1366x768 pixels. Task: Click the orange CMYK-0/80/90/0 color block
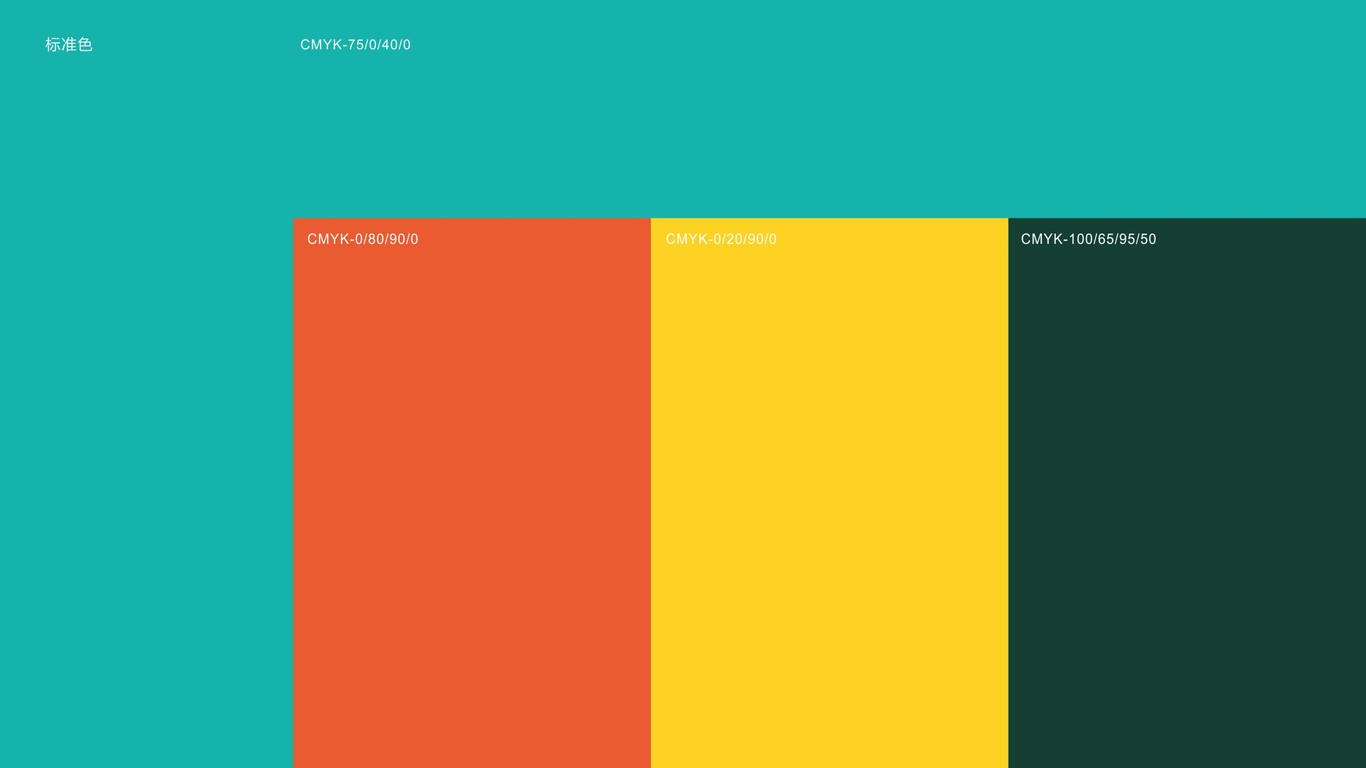click(x=472, y=493)
